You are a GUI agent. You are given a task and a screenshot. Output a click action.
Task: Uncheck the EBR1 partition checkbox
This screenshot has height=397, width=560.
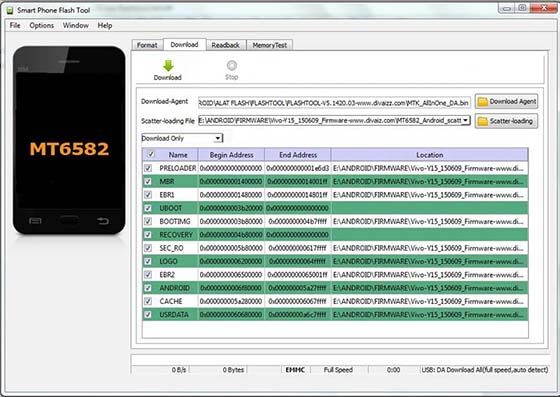(x=148, y=195)
